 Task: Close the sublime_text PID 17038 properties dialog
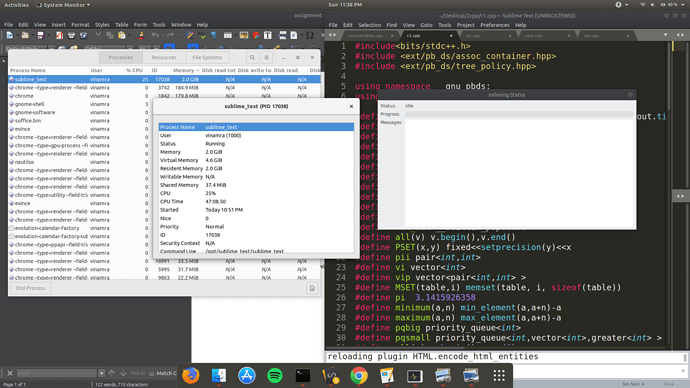click(x=351, y=106)
